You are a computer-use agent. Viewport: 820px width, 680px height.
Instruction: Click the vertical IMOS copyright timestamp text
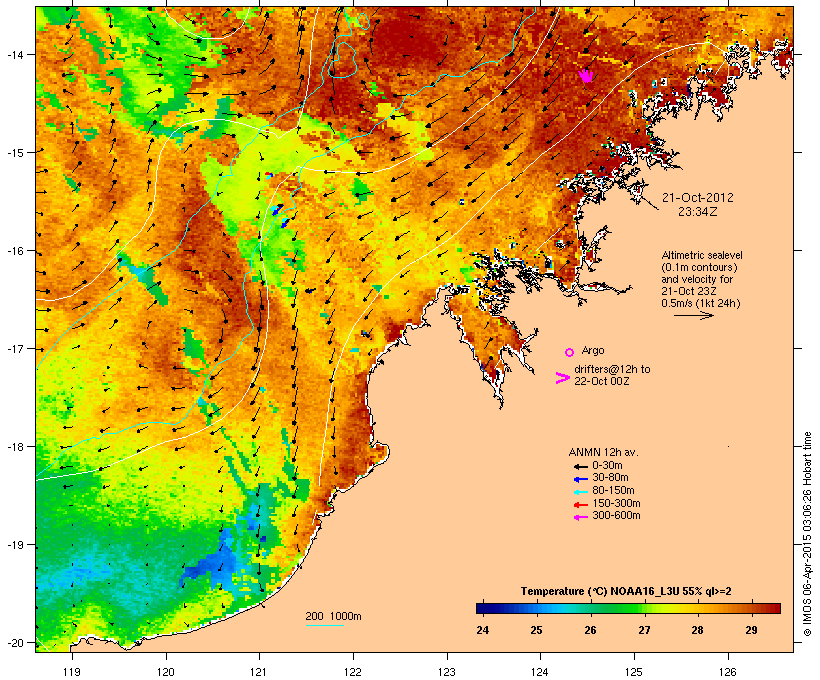point(807,534)
